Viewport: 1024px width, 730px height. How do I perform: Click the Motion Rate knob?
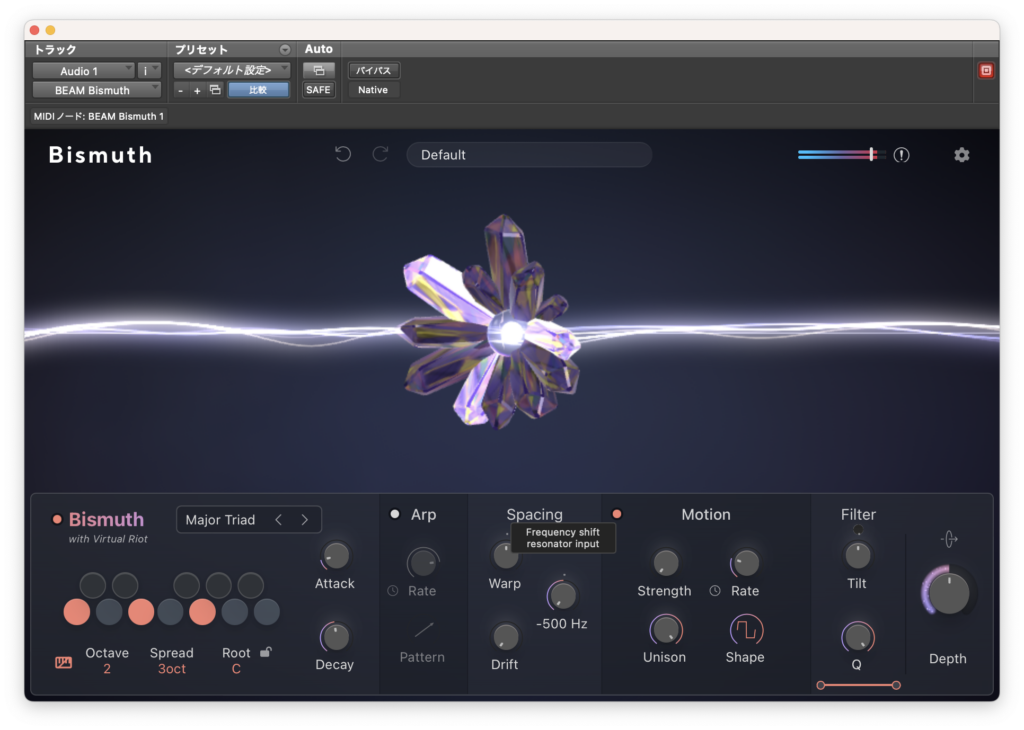746,562
